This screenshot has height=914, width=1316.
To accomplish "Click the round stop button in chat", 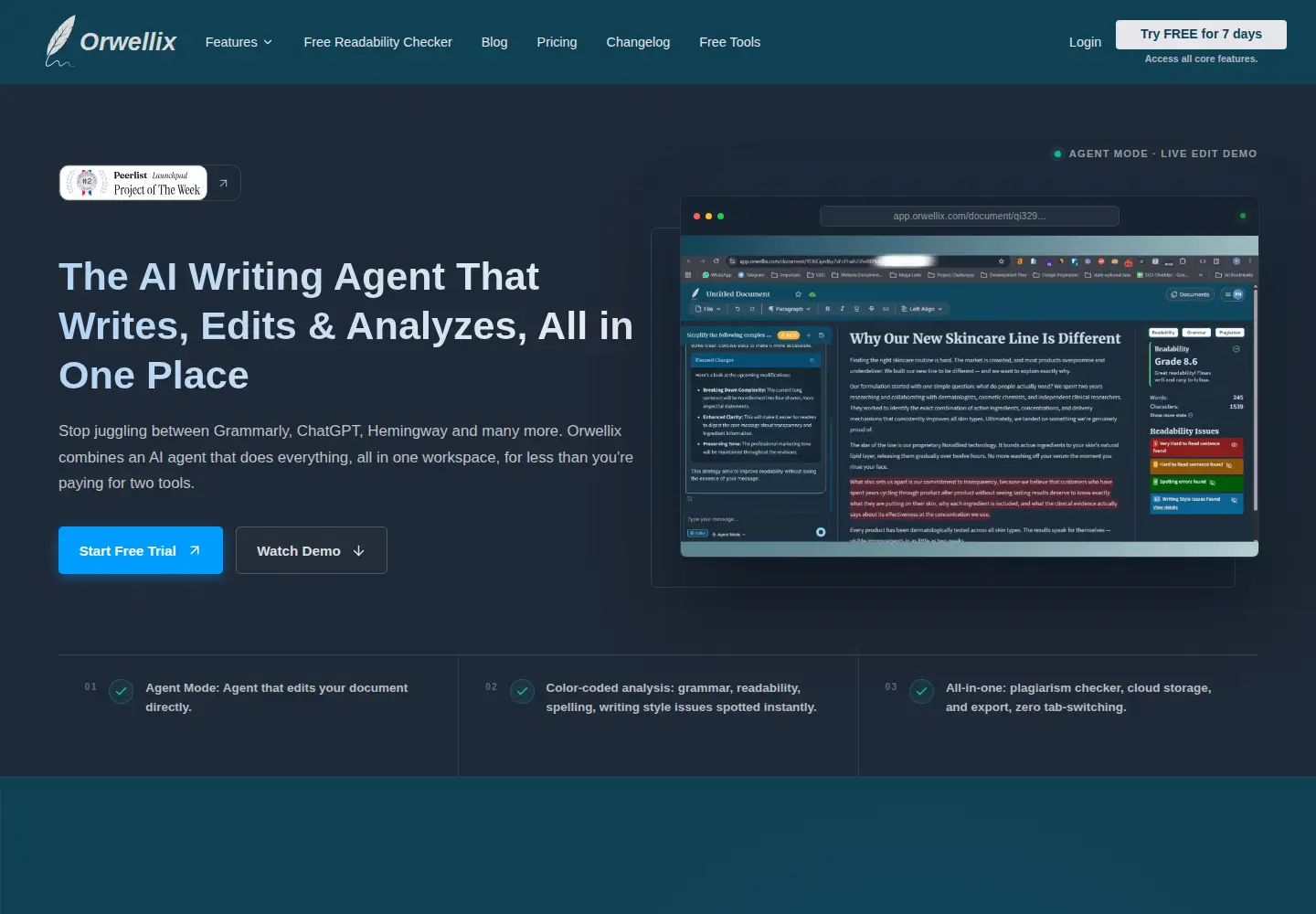I will click(x=821, y=532).
